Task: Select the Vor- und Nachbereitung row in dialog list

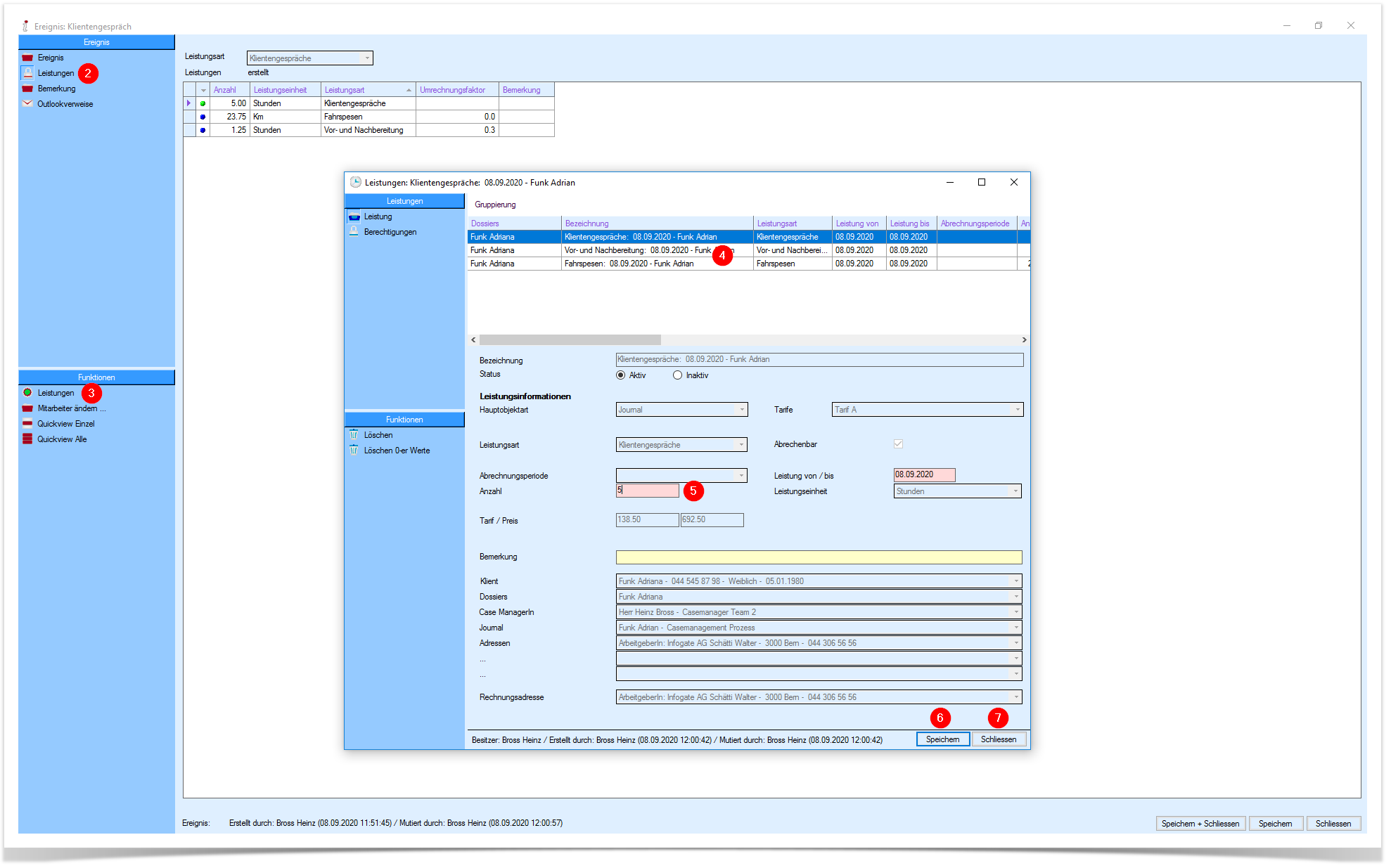Action: pos(749,250)
